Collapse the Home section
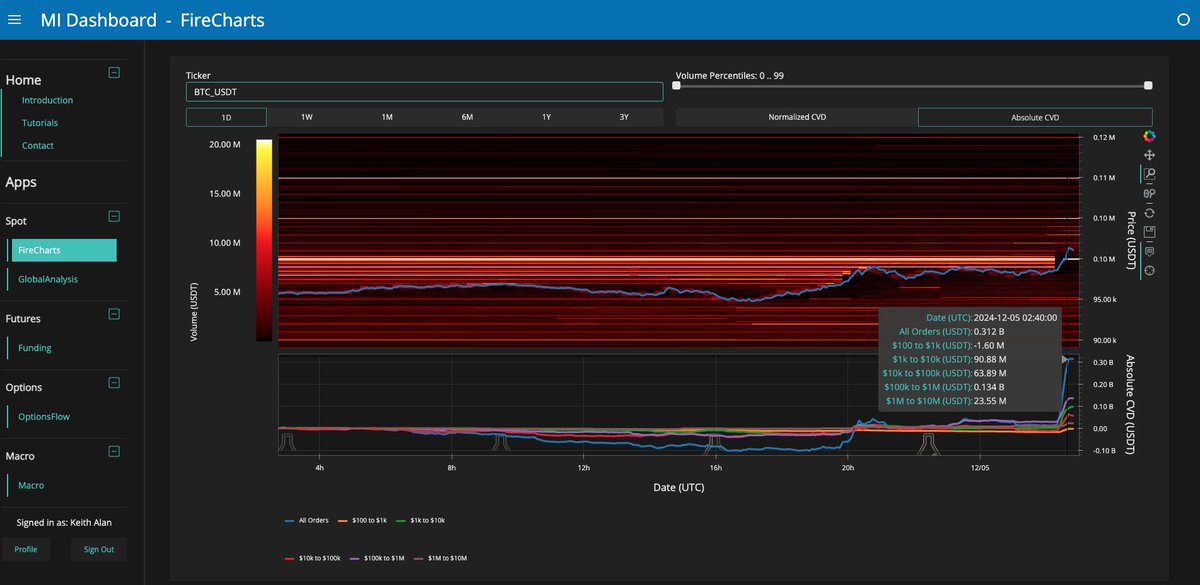This screenshot has width=1200, height=585. [114, 72]
